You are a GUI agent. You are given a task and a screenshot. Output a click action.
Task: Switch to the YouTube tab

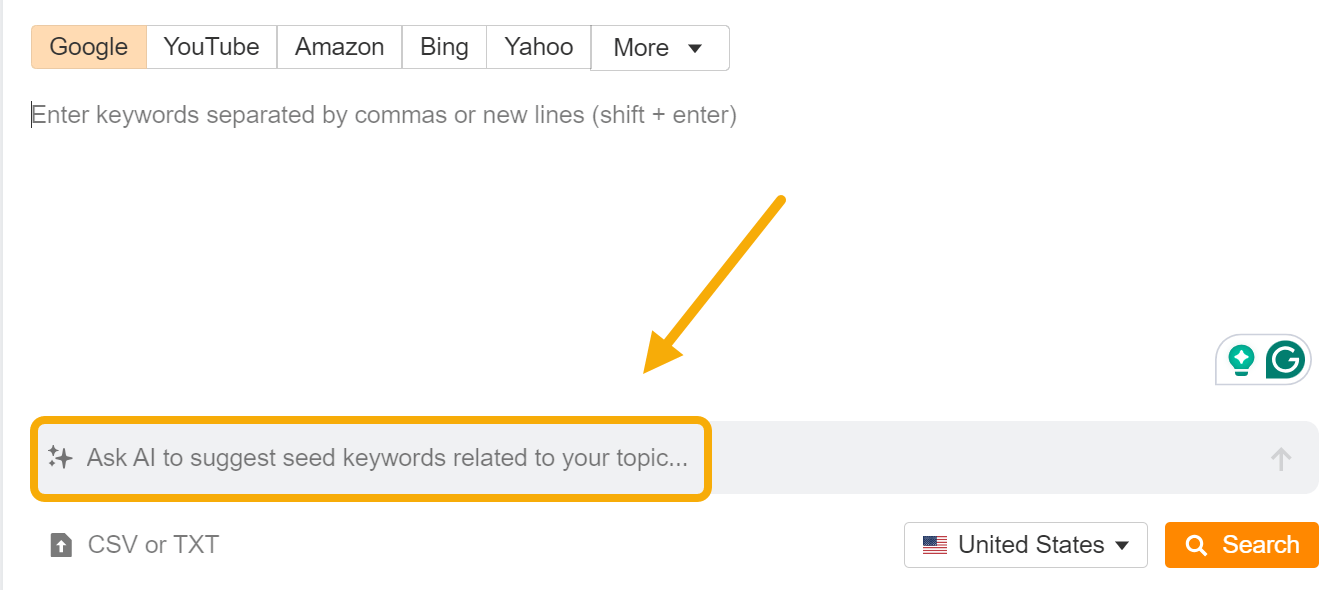(211, 47)
